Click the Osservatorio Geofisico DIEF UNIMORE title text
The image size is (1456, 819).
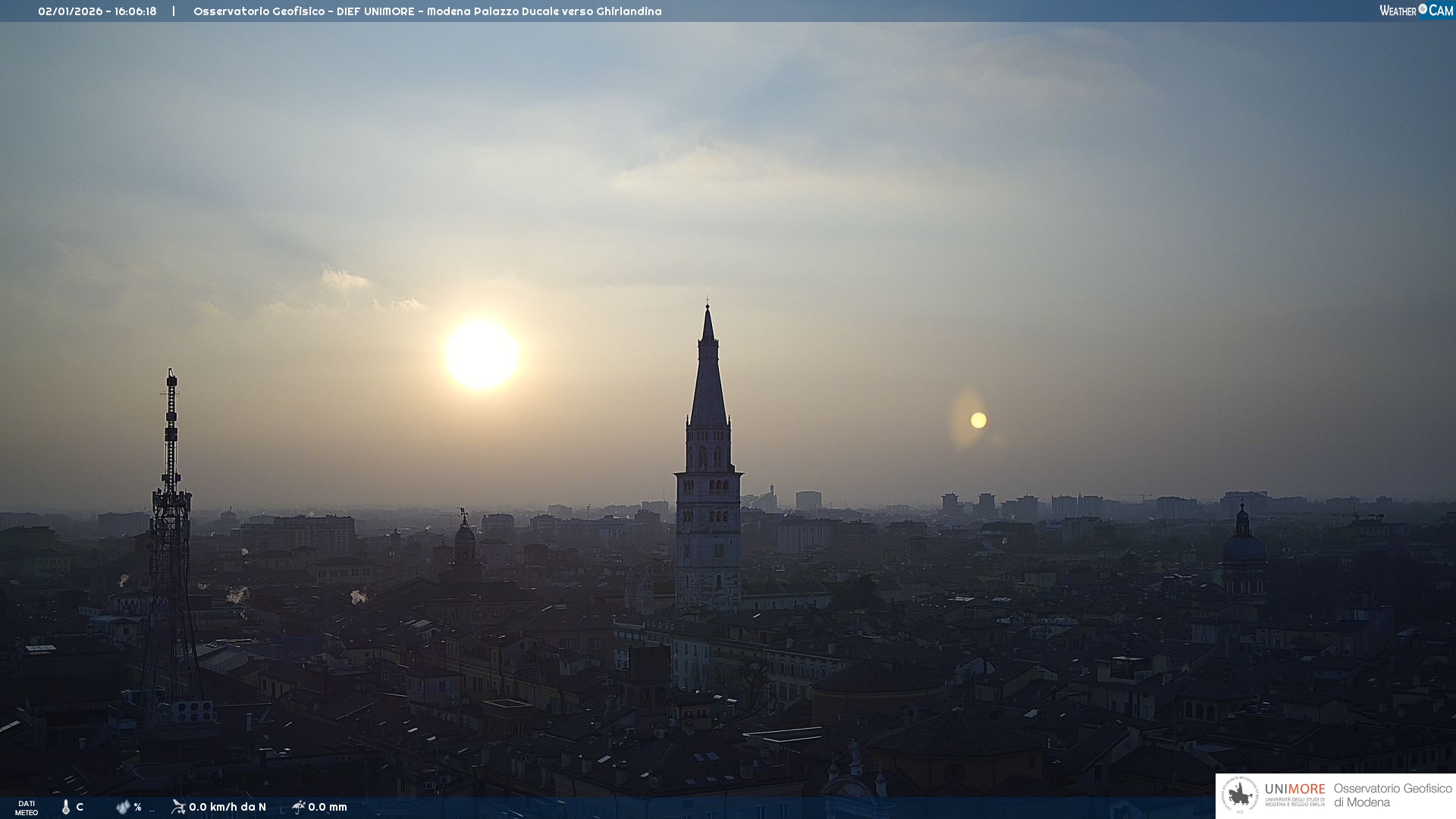pos(427,11)
